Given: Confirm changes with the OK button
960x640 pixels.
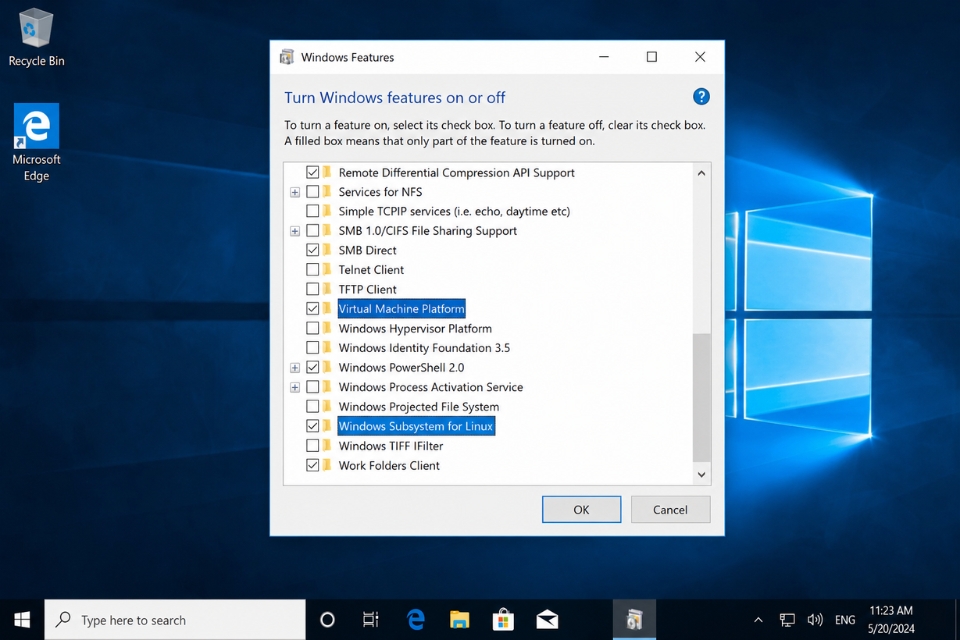Looking at the screenshot, I should pyautogui.click(x=581, y=510).
